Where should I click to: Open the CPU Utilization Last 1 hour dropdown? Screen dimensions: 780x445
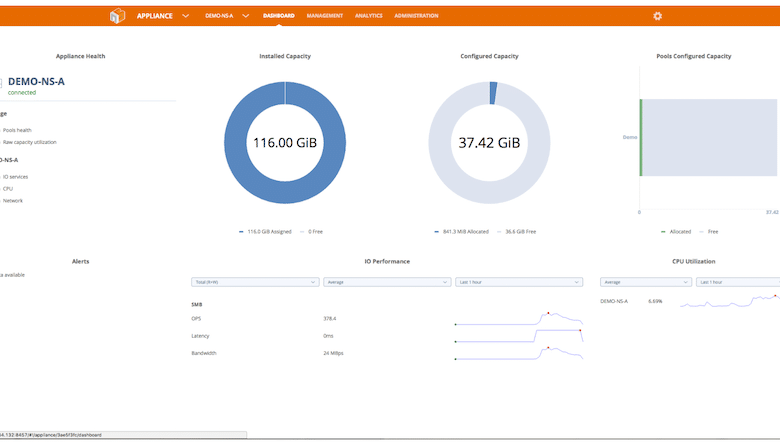pos(738,282)
